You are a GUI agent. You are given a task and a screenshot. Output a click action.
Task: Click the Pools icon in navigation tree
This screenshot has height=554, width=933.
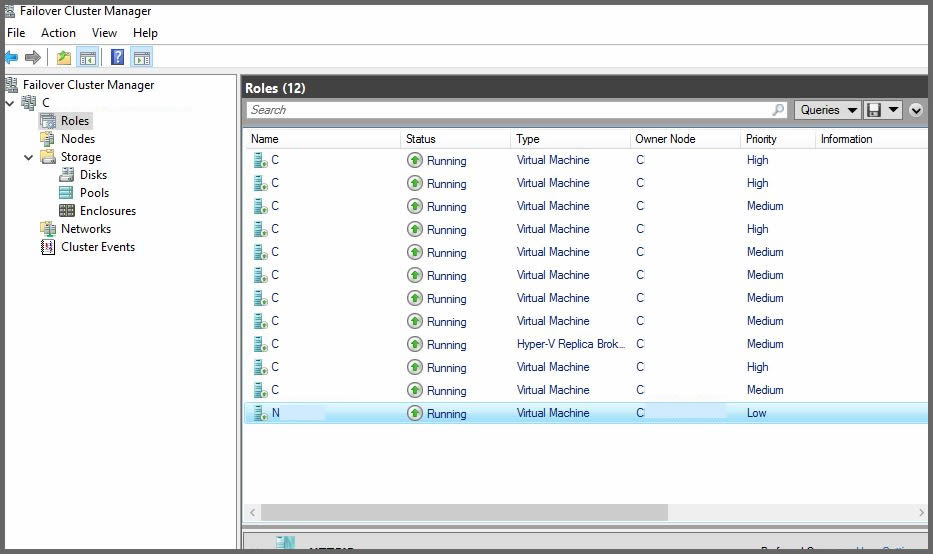coord(67,192)
